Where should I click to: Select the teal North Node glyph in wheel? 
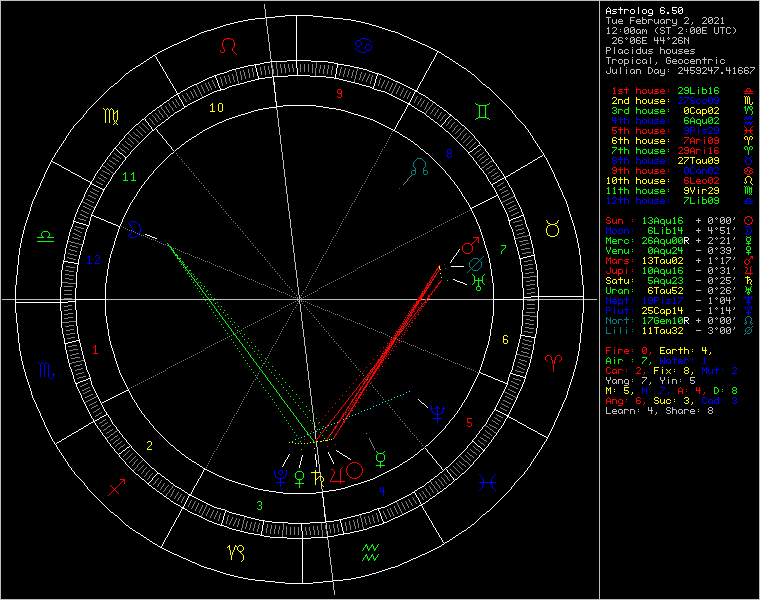click(x=419, y=167)
